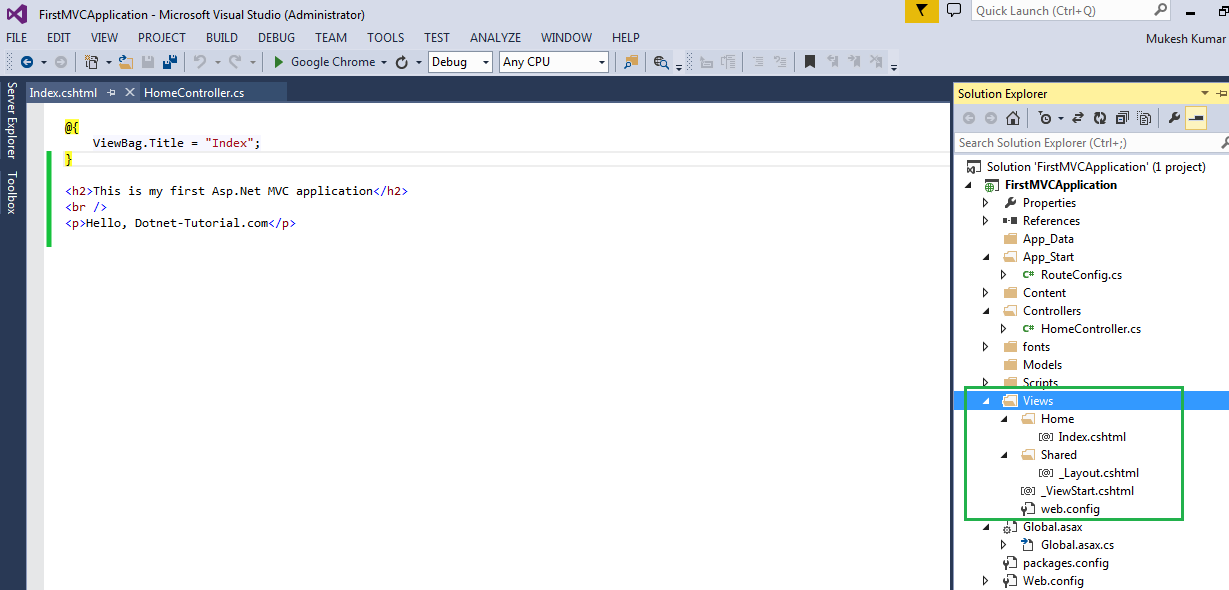Screen dimensions: 1229x590
Task: Collapse the App_Start folder
Action: pos(986,257)
